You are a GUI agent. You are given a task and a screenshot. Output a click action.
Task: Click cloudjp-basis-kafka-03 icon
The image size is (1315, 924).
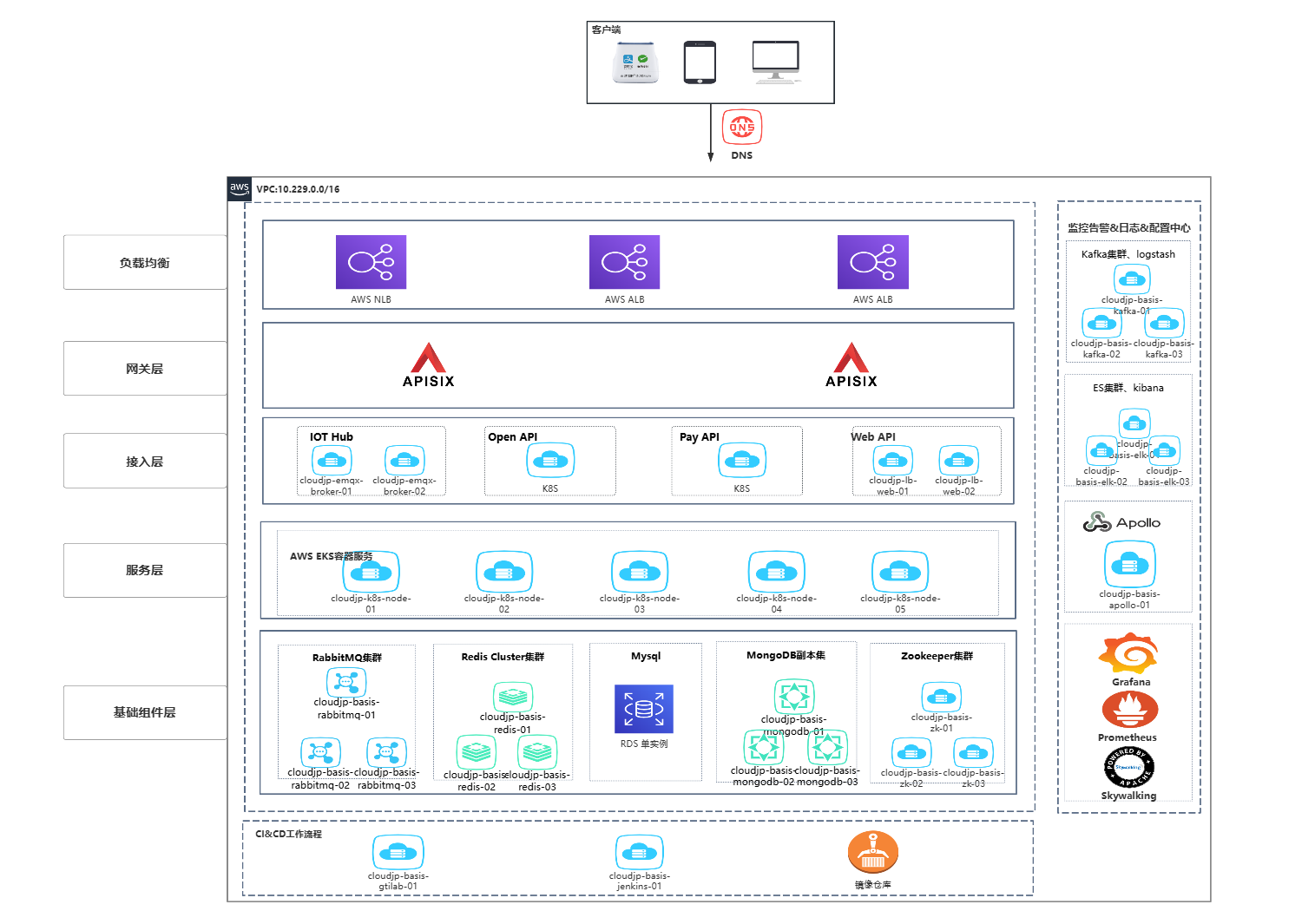(x=1164, y=323)
